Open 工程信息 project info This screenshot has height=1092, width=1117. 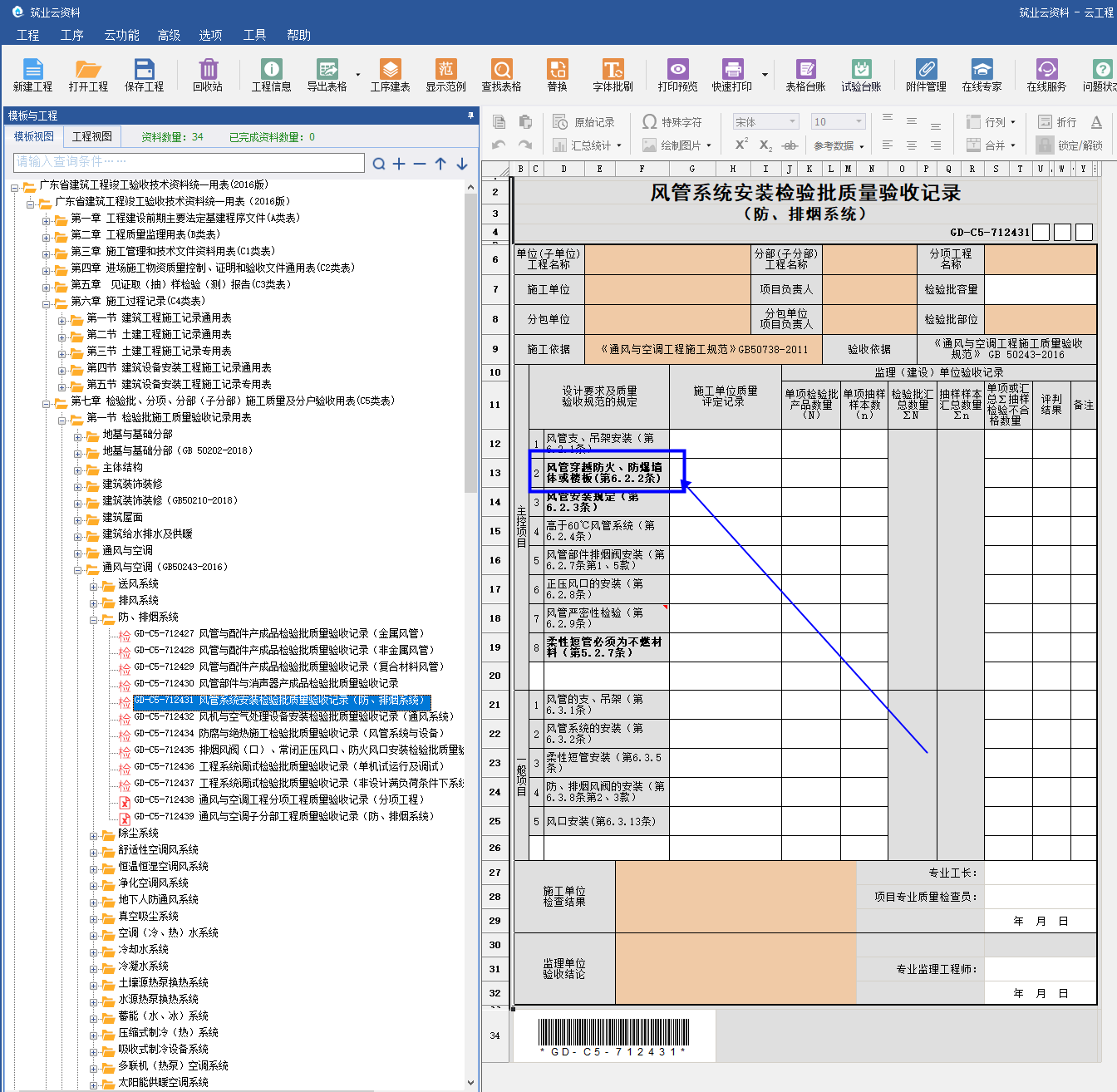coord(271,75)
